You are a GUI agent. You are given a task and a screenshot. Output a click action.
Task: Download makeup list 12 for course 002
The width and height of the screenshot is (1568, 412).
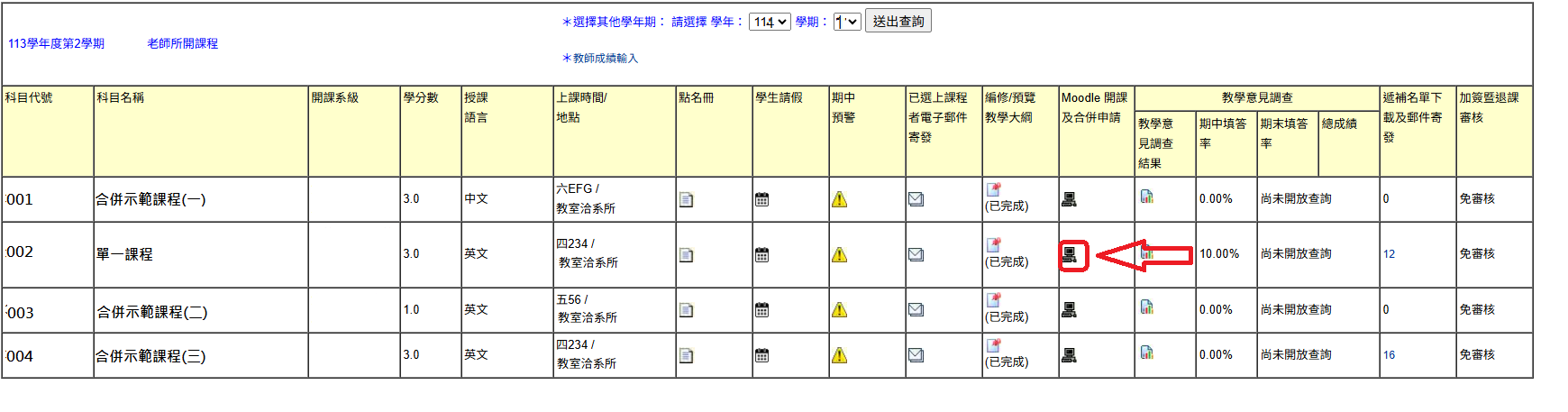click(1389, 254)
